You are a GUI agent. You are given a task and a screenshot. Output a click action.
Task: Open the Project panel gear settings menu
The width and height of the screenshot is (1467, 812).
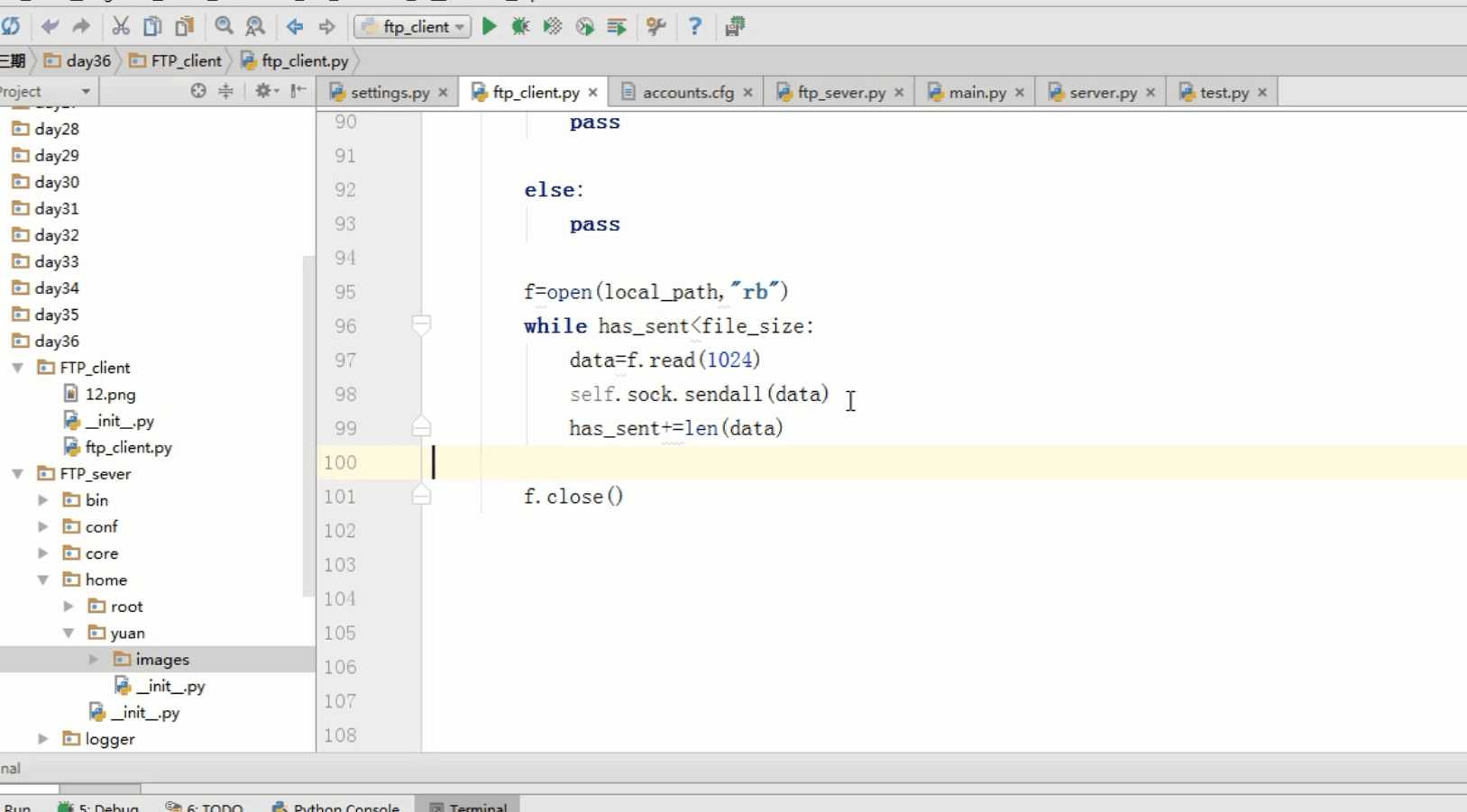[x=266, y=90]
